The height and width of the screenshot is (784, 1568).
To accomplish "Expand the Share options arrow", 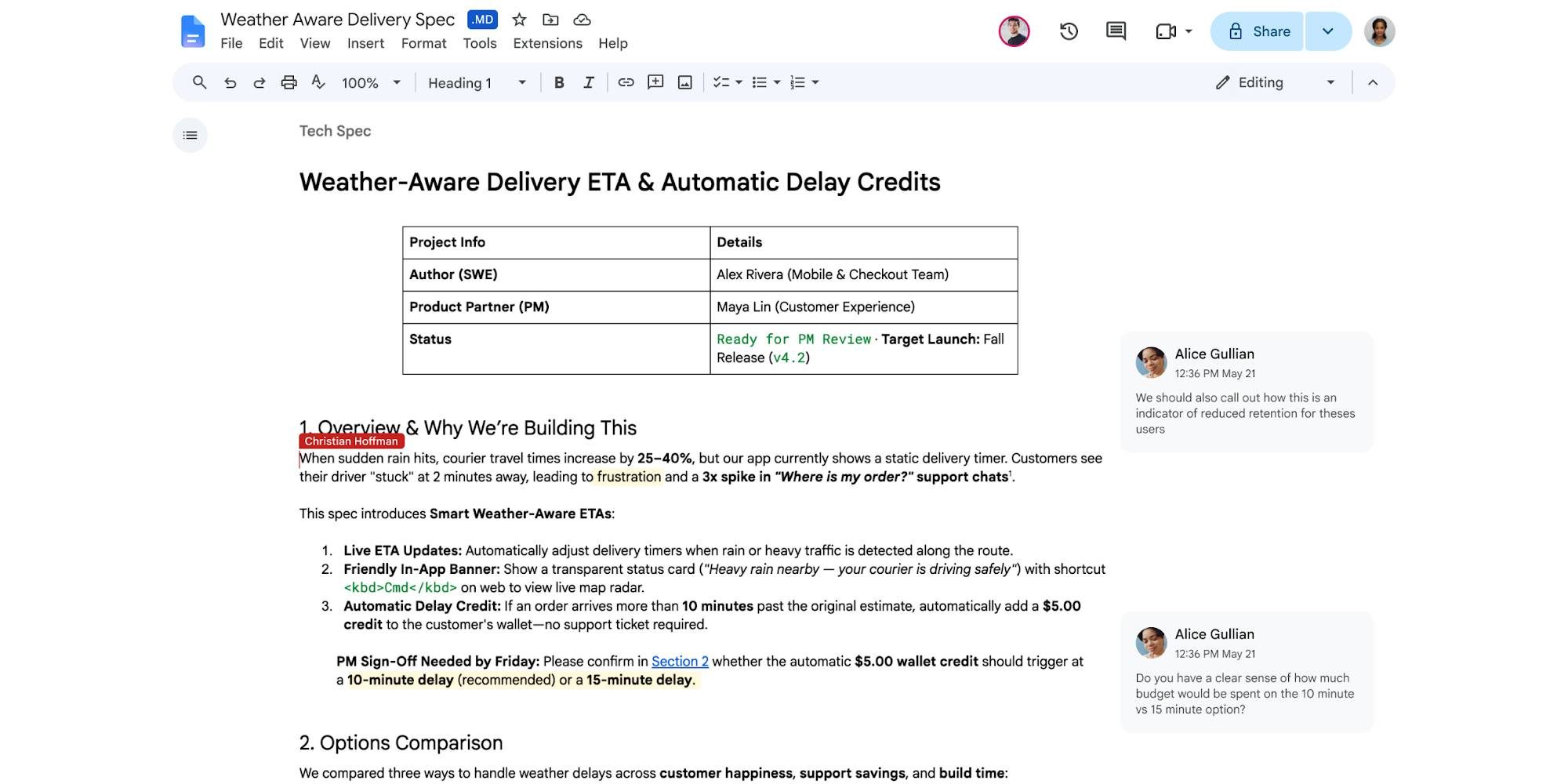I will click(x=1328, y=31).
